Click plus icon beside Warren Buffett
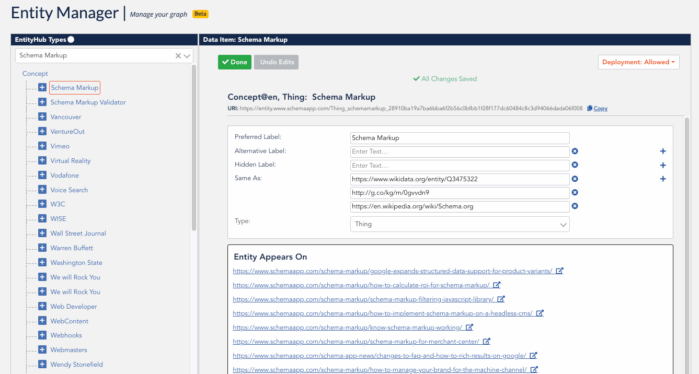This screenshot has height=374, width=699. [42, 248]
